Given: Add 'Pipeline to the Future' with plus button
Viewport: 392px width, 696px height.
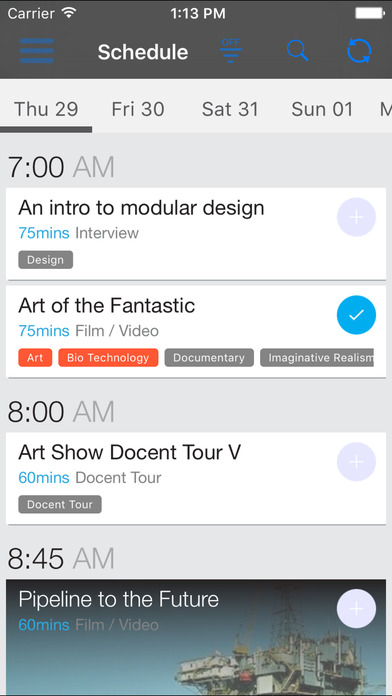Looking at the screenshot, I should [x=356, y=609].
